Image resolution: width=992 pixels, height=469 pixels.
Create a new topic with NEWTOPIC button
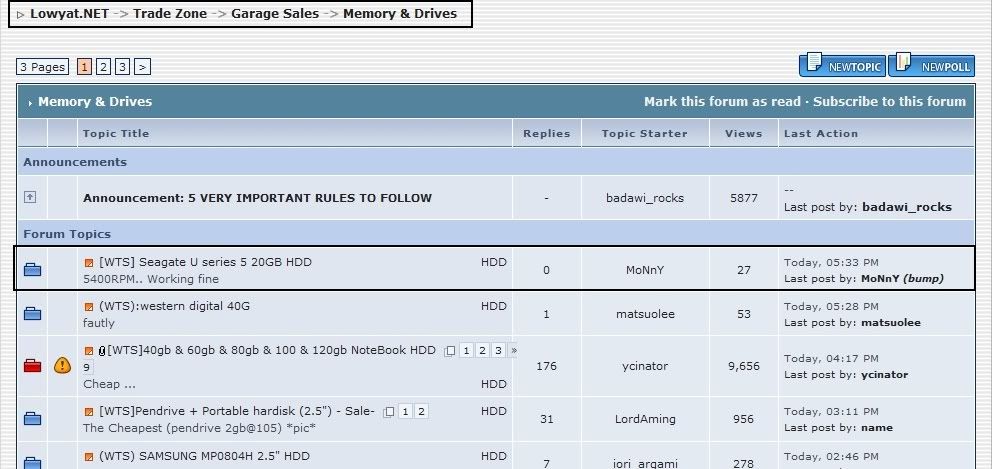[x=841, y=66]
